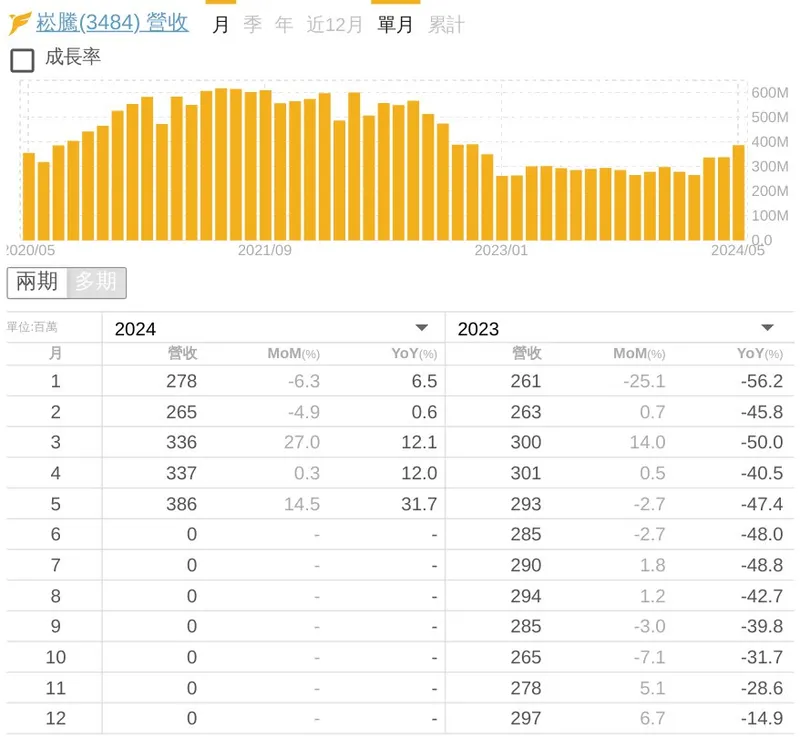The image size is (800, 740).
Task: Click the 月 column header
Action: 55,353
